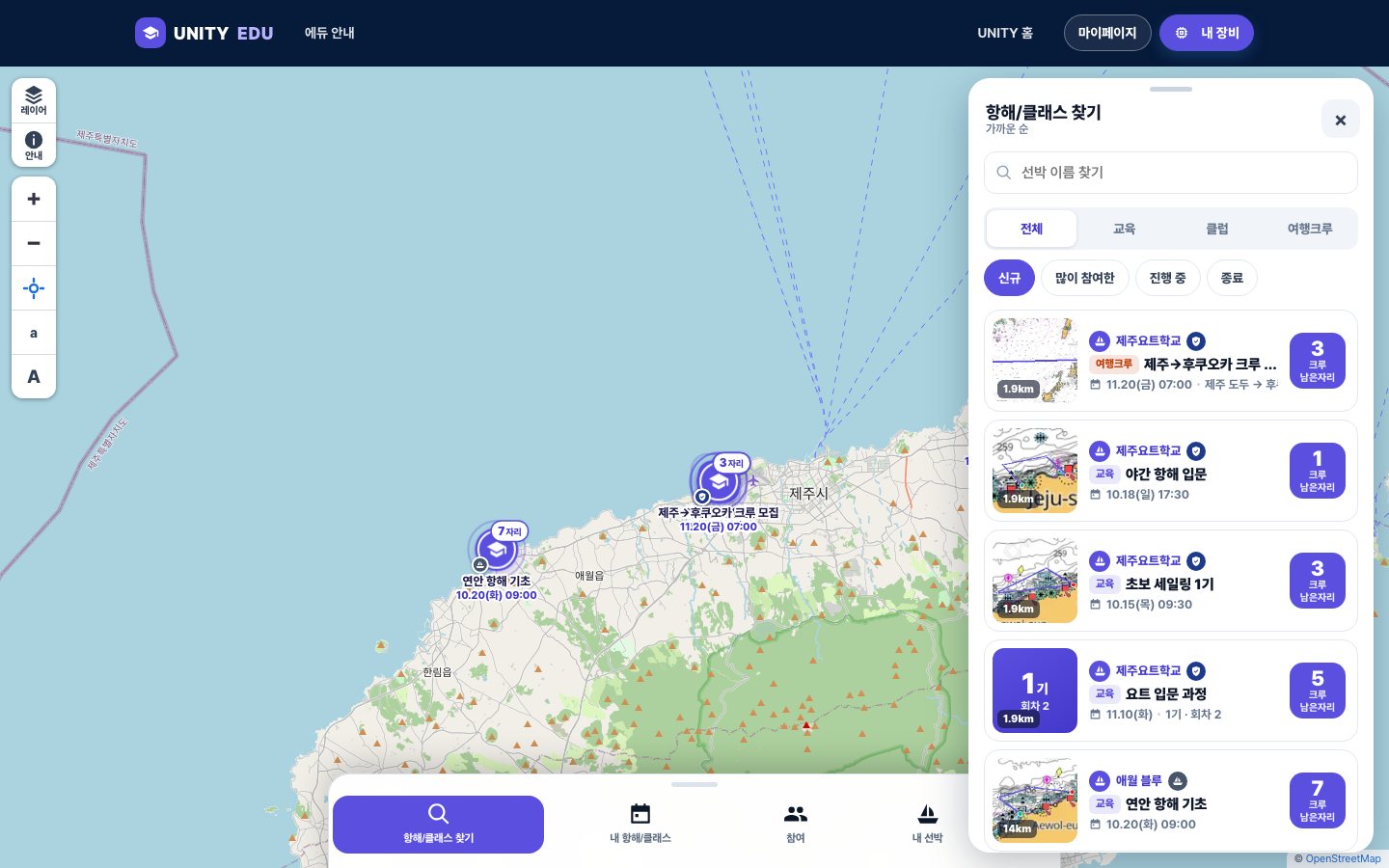The height and width of the screenshot is (868, 1389).
Task: Open the OpenStreetMap attribution link
Action: (1343, 858)
